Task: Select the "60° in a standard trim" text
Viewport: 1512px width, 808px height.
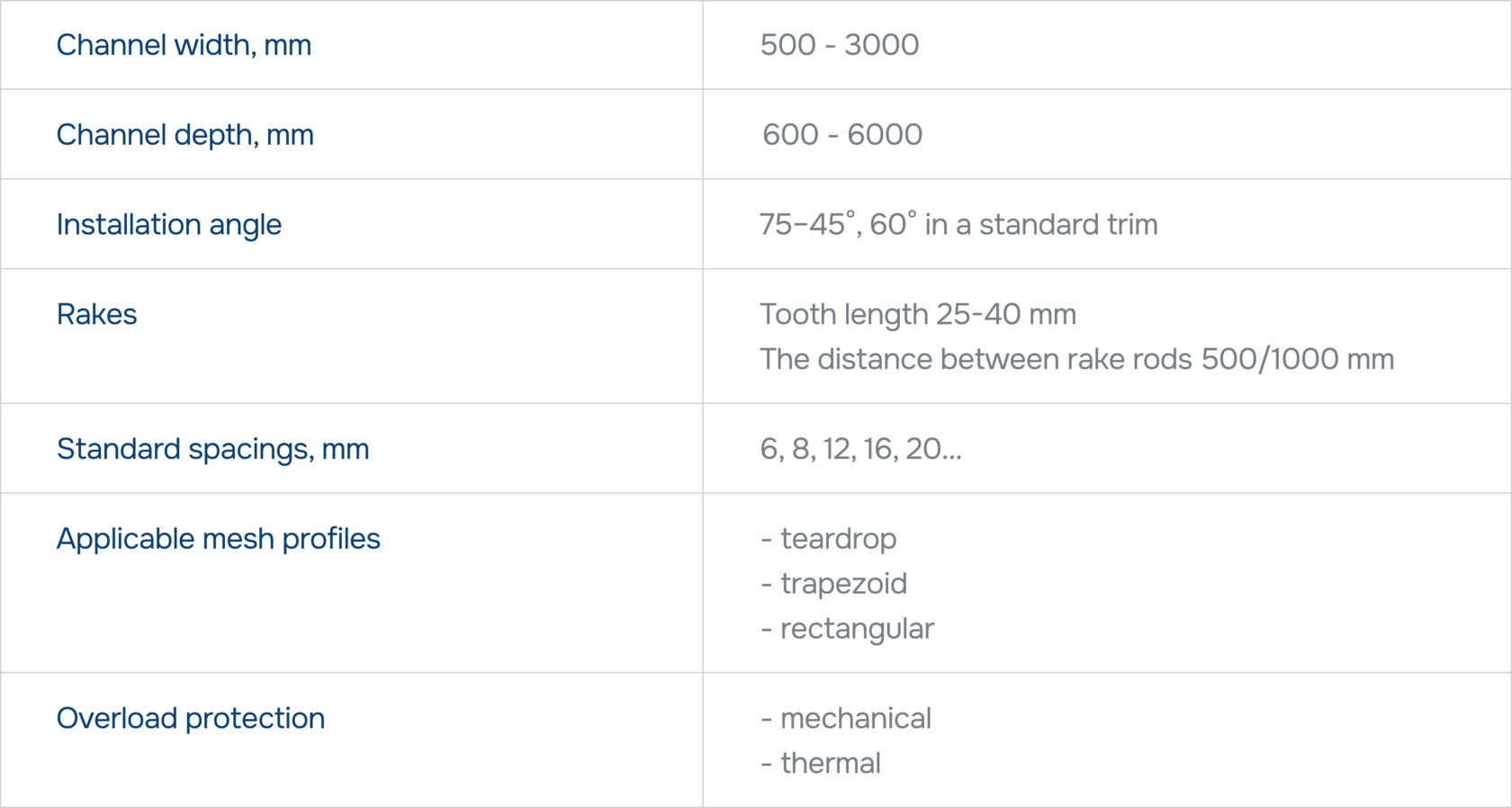Action: pyautogui.click(x=1013, y=225)
